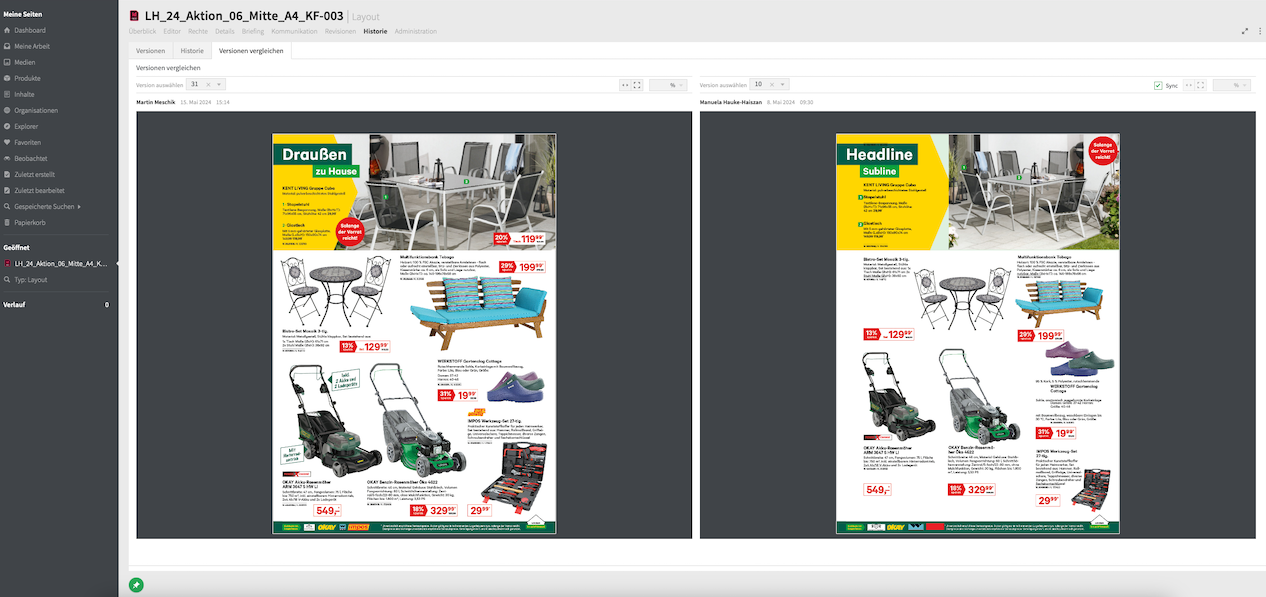Viewport: 1266px width, 597px height.
Task: Click the green pin button at bottom left
Action: (x=136, y=585)
